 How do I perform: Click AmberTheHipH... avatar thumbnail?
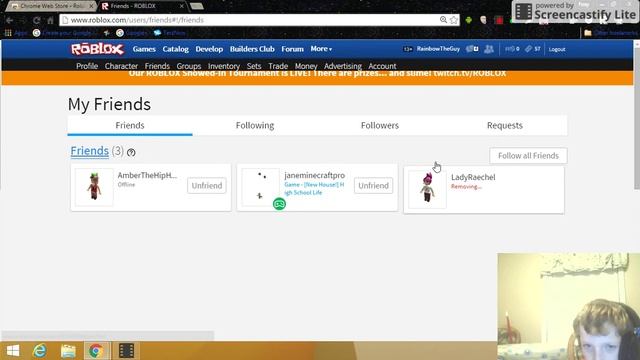coord(94,187)
